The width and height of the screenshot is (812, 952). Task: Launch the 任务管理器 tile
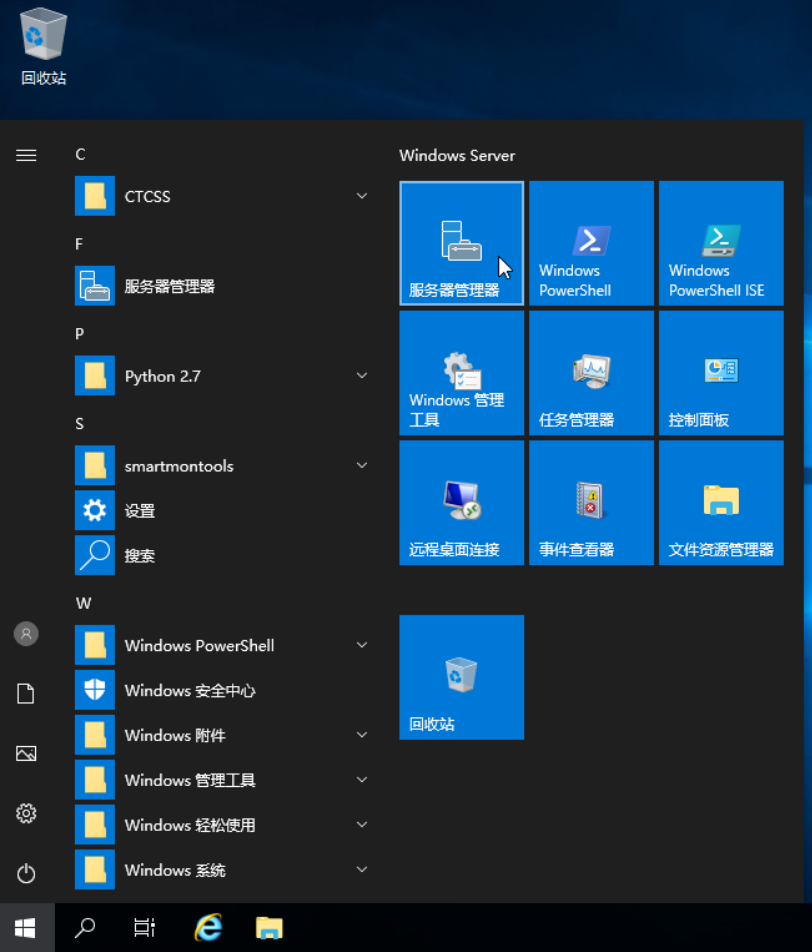pyautogui.click(x=592, y=373)
